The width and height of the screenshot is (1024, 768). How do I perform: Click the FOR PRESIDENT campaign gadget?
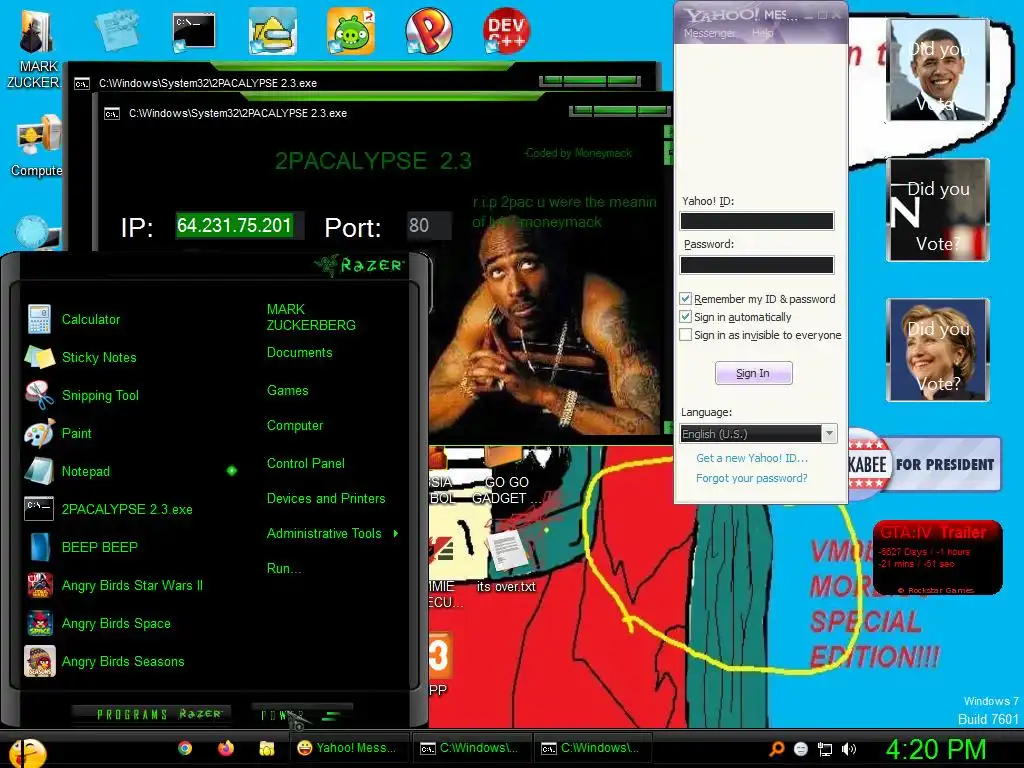coord(924,464)
